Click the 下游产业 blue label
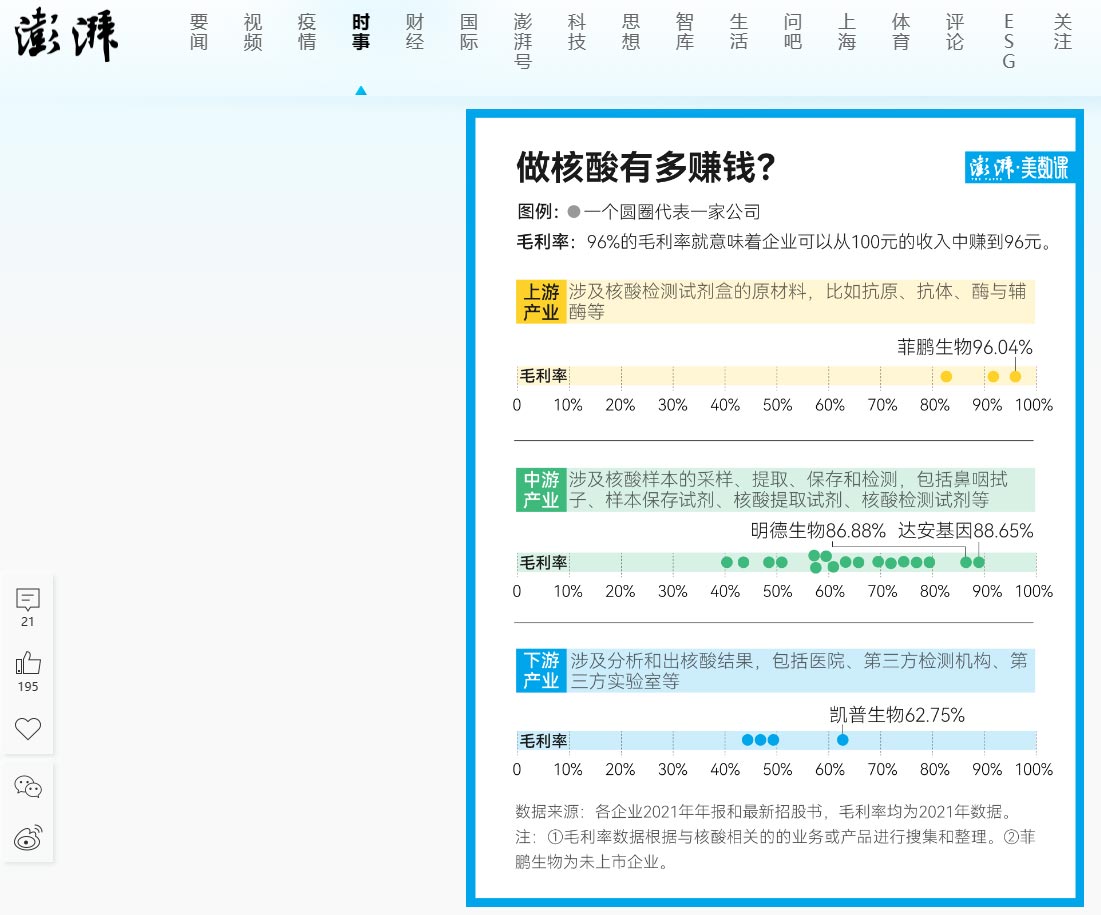1101x915 pixels. pyautogui.click(x=541, y=671)
